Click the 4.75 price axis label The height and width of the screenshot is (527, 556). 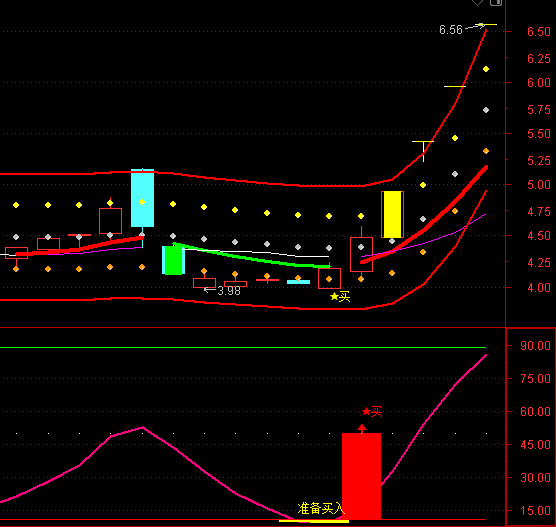pos(539,212)
